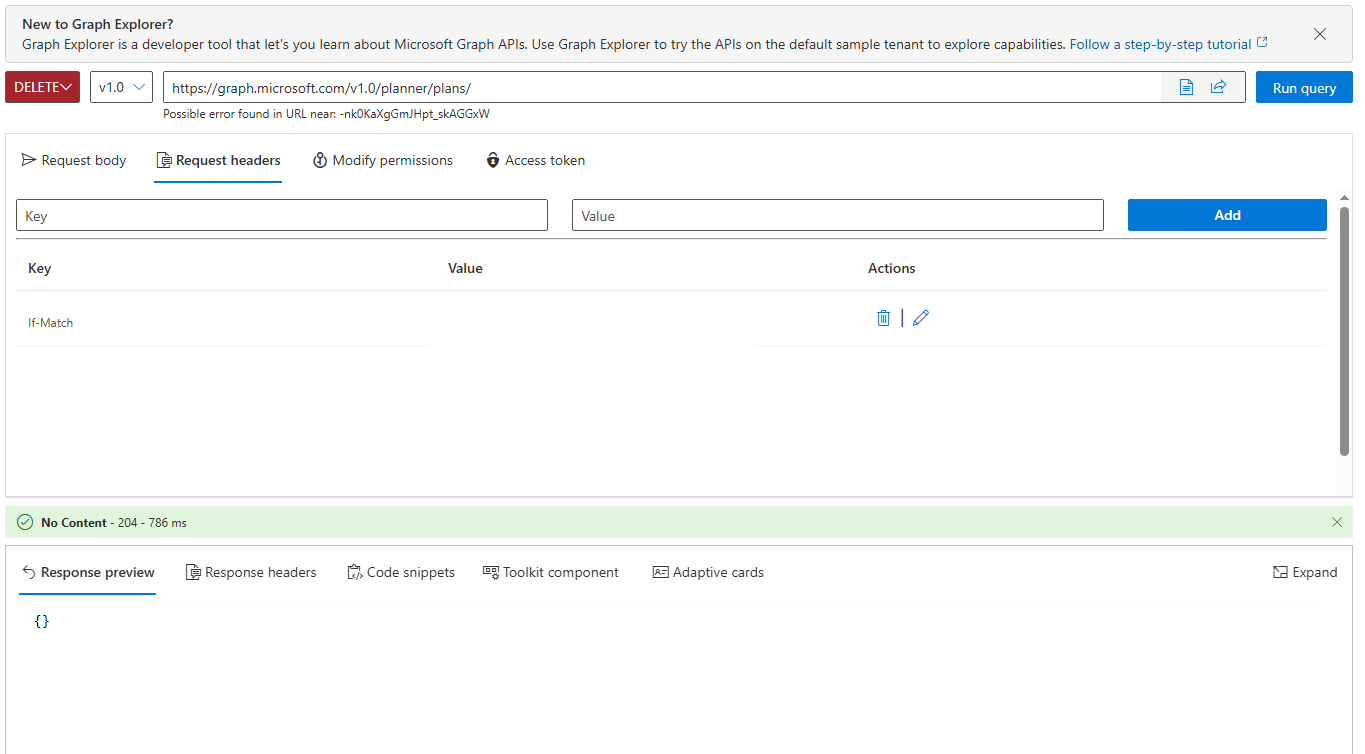Focus the header Key input field
This screenshot has width=1365, height=754.
pyautogui.click(x=282, y=215)
